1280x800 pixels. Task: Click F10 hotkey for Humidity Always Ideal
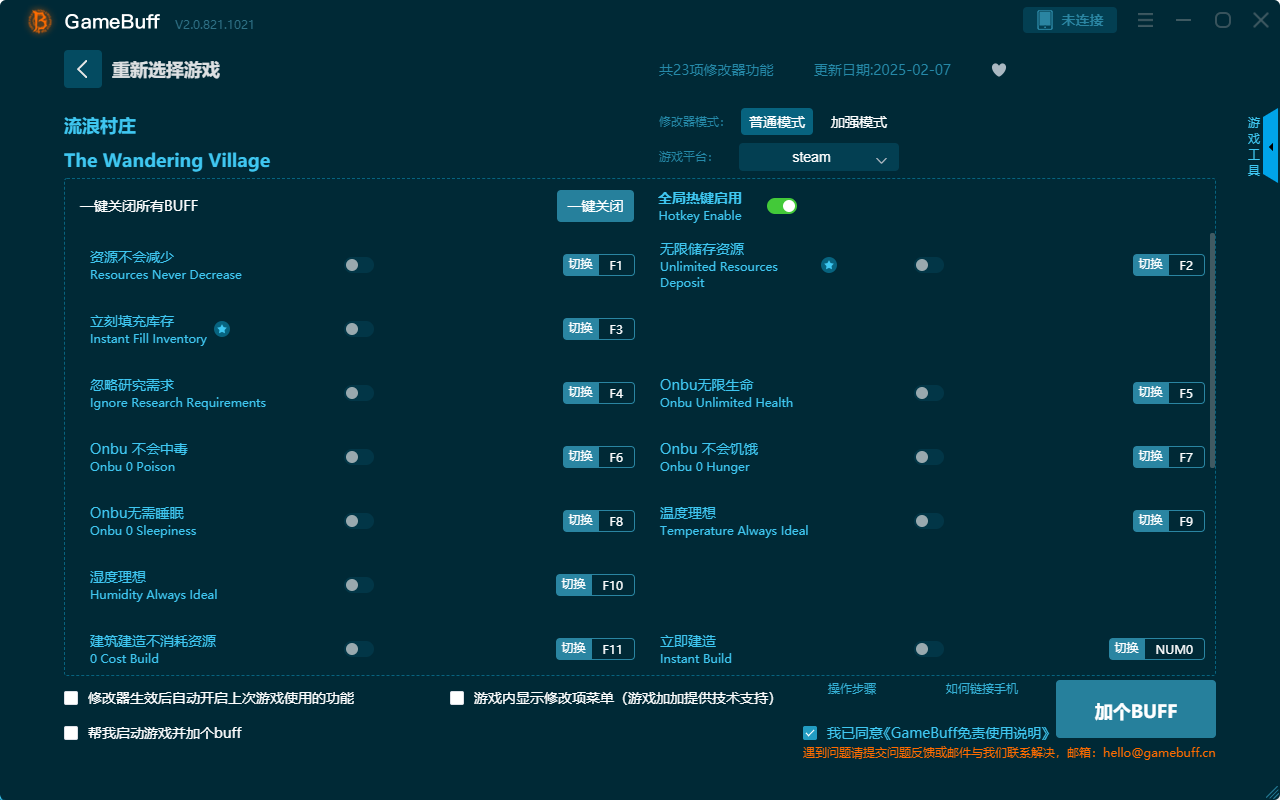click(596, 585)
